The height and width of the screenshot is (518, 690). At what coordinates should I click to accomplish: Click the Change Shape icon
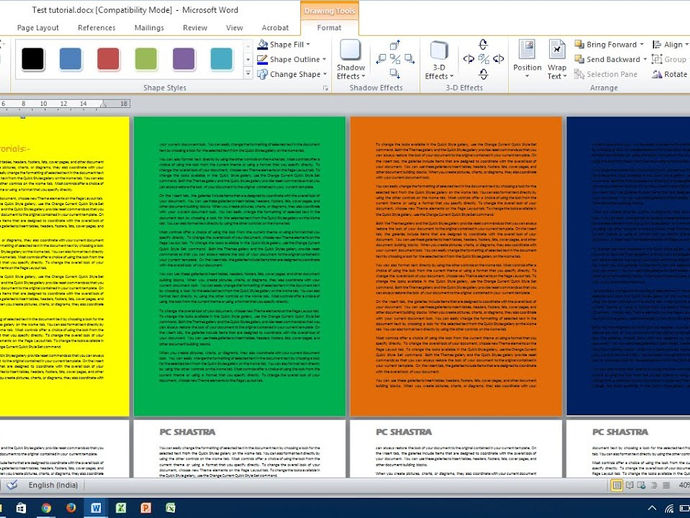click(263, 74)
